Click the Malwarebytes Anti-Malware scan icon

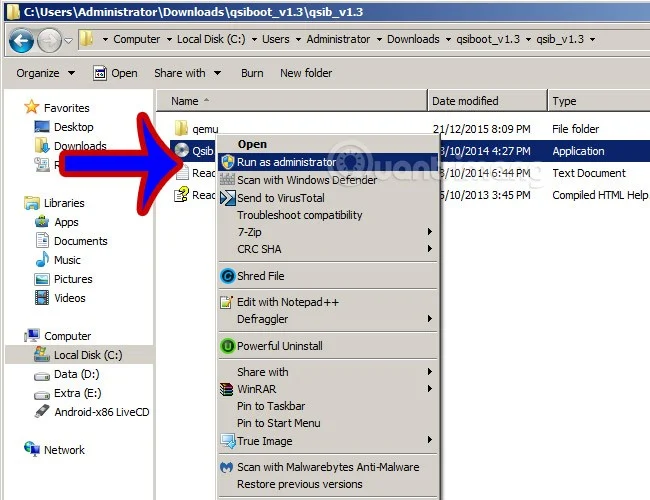(226, 467)
